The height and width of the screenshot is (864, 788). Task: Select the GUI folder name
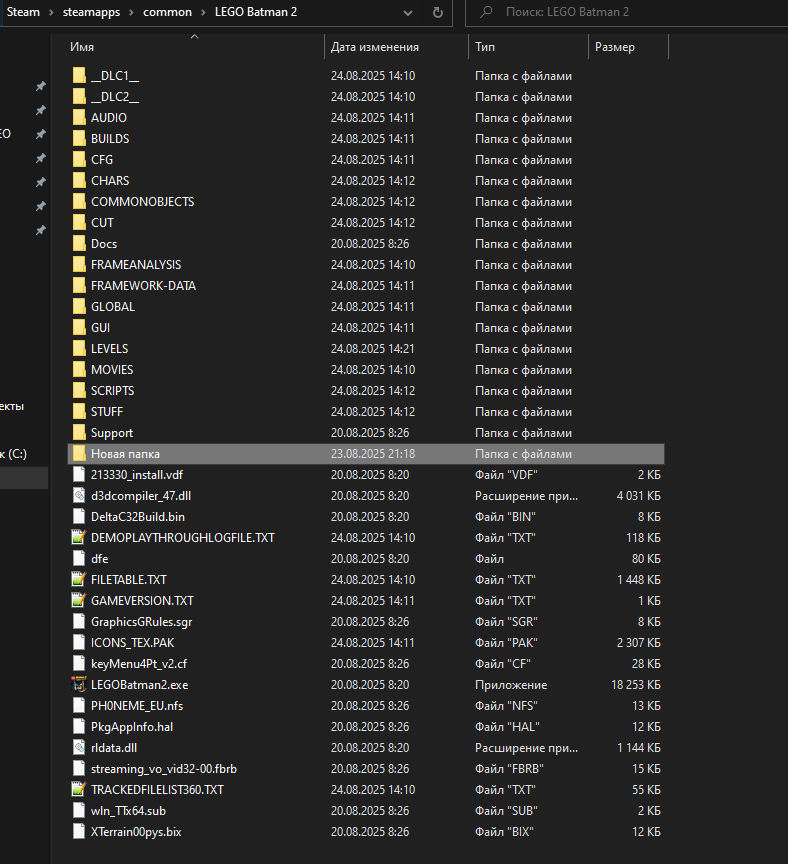[x=100, y=328]
